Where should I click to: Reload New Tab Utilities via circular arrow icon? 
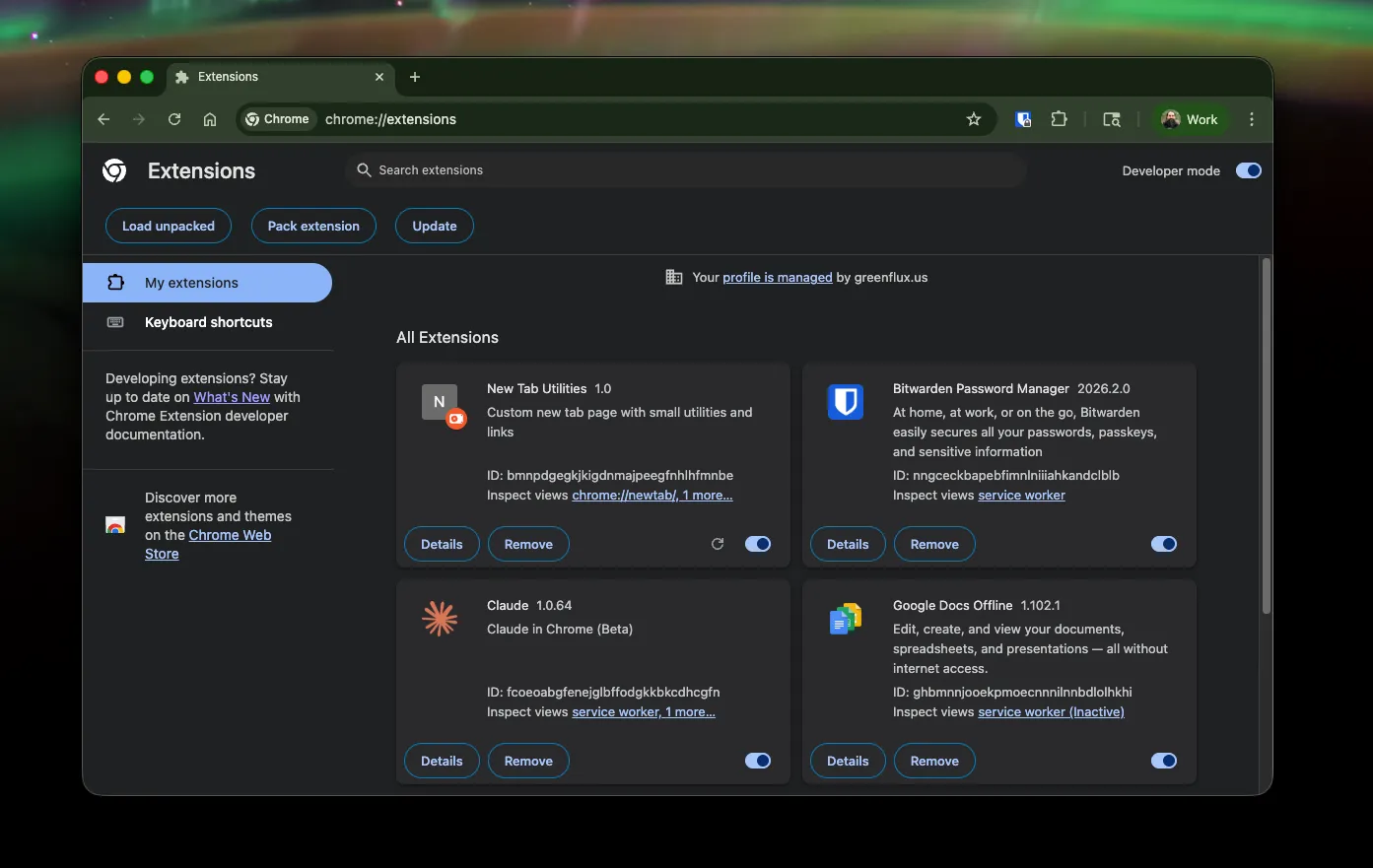click(717, 543)
